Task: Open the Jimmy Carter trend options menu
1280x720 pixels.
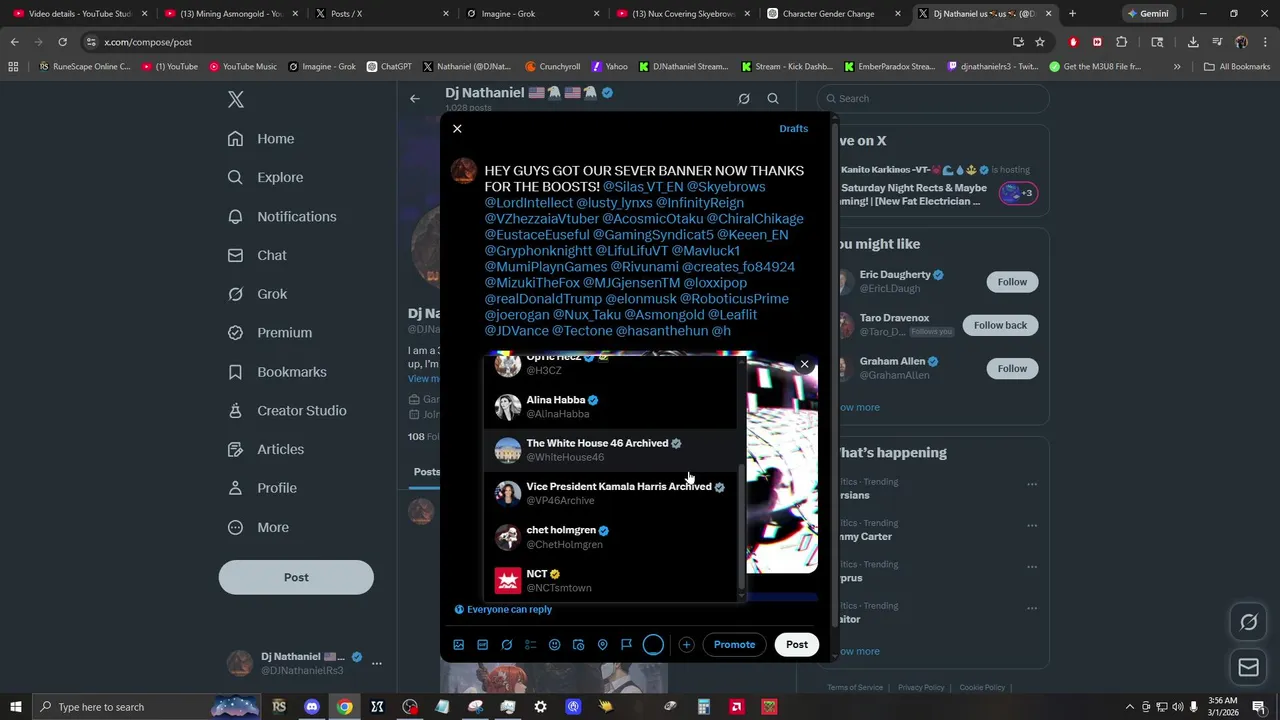Action: 1031,525
